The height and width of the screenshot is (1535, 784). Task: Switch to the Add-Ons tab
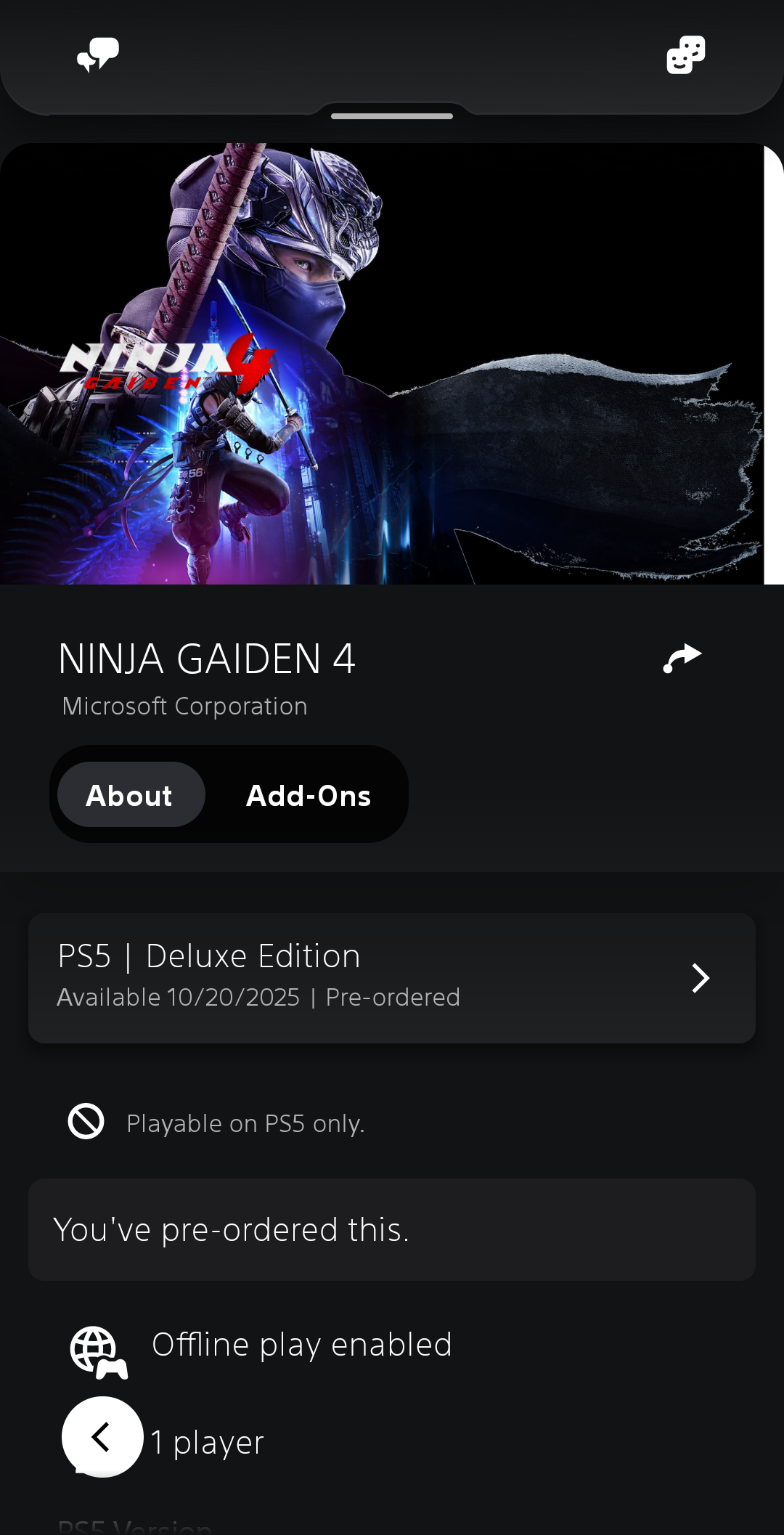click(309, 796)
